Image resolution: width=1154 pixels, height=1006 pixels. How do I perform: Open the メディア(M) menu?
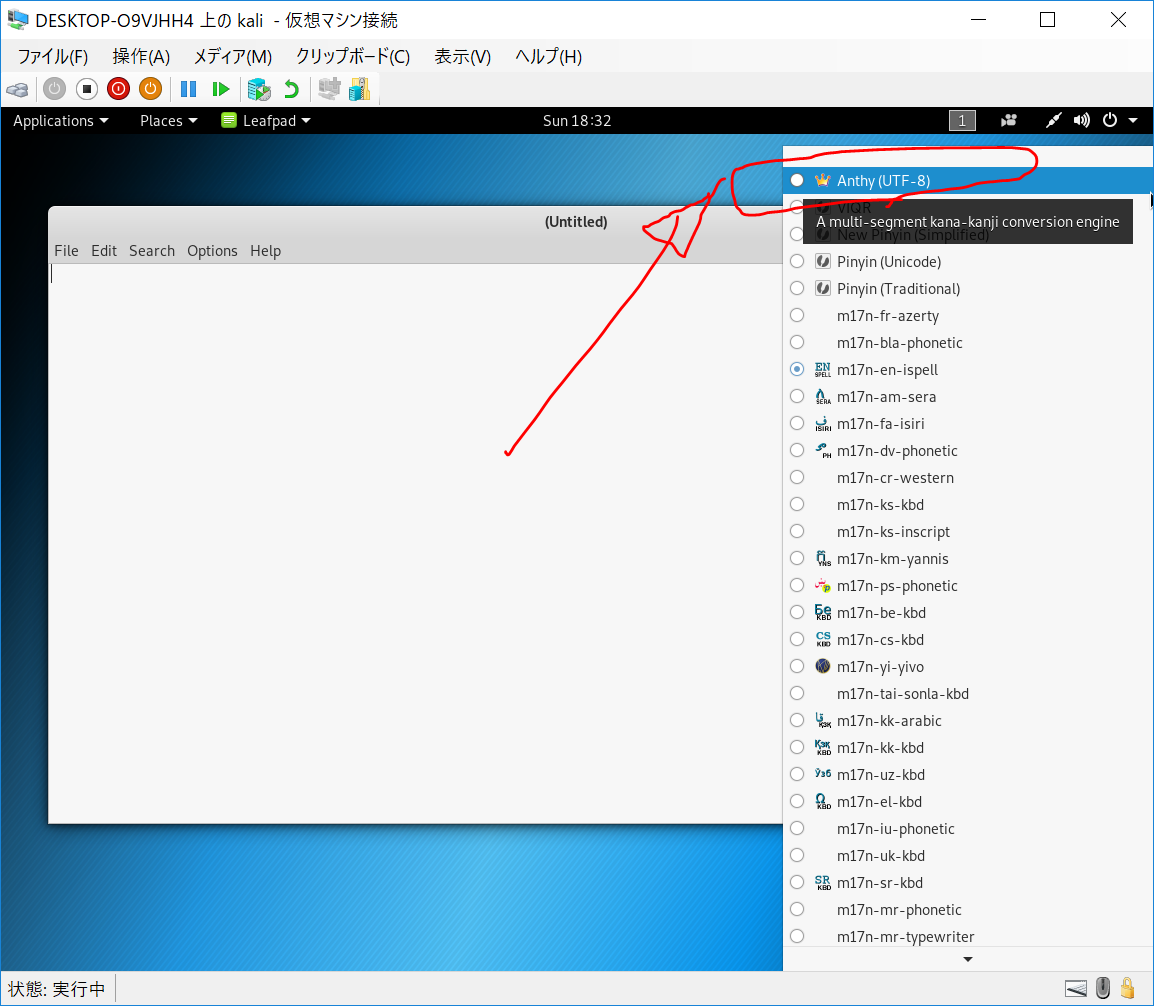pyautogui.click(x=232, y=57)
